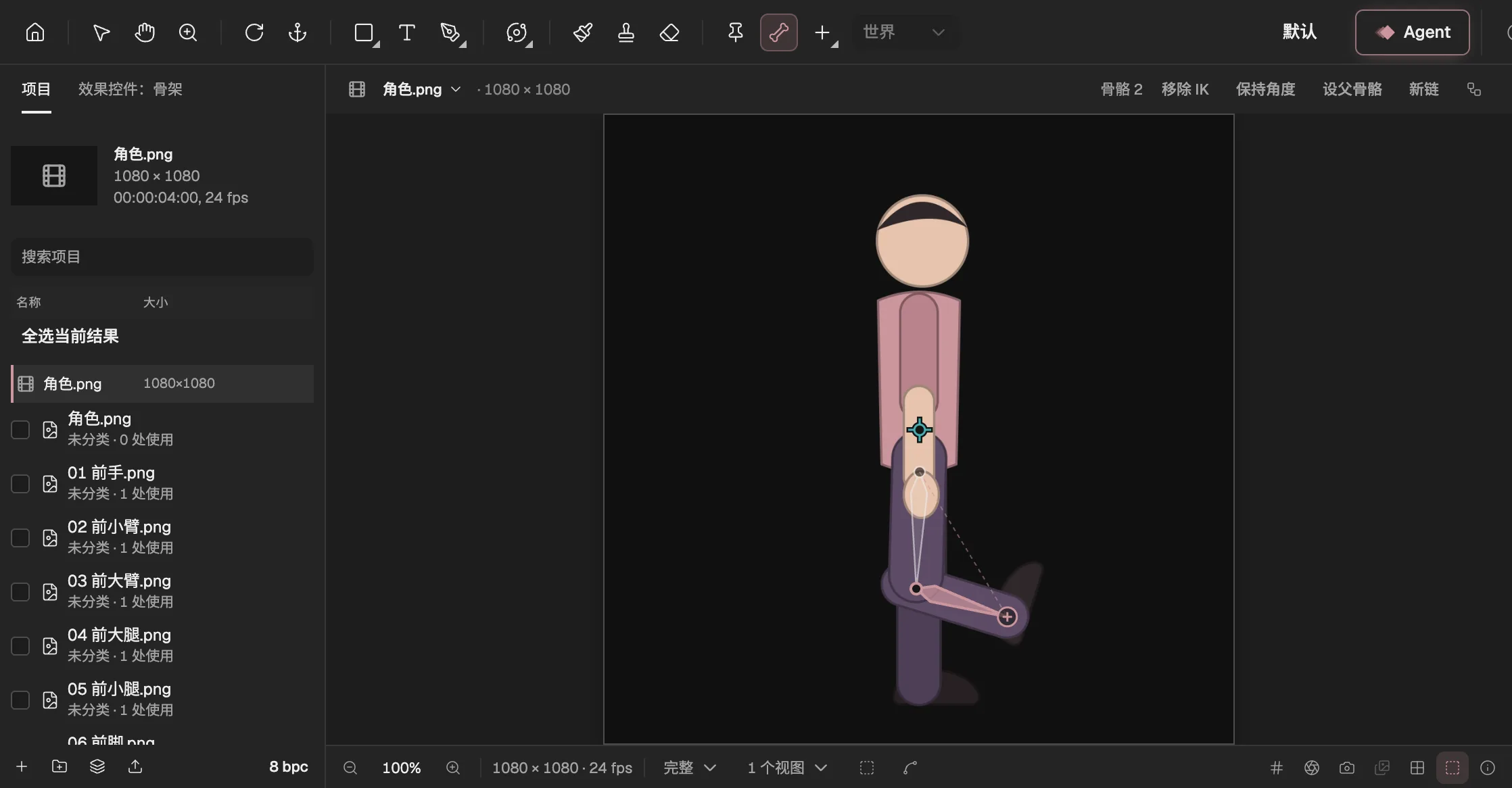Image resolution: width=1512 pixels, height=788 pixels.
Task: Select the Roto brush tool
Action: tap(517, 32)
